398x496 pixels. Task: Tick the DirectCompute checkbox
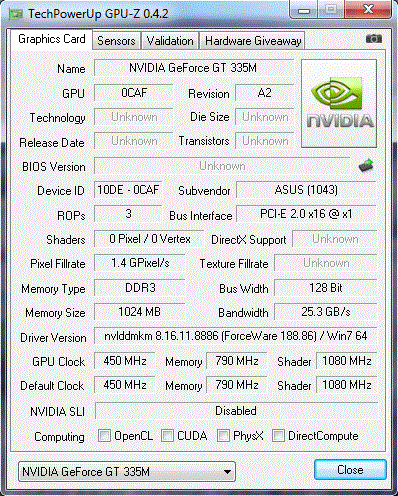coord(278,436)
